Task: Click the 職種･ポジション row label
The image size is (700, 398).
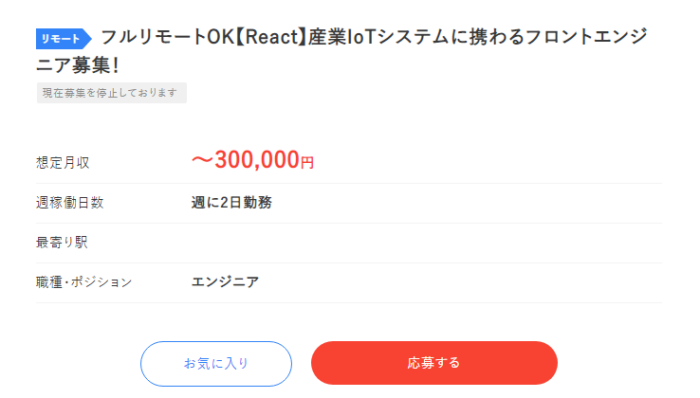Action: (84, 282)
